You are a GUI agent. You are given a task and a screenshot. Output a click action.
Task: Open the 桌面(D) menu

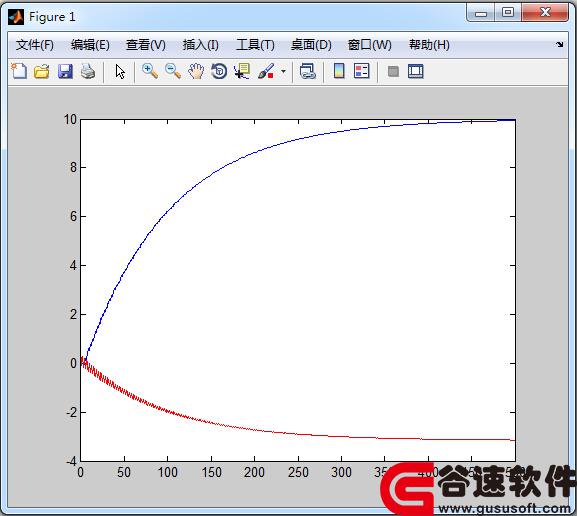[x=311, y=45]
